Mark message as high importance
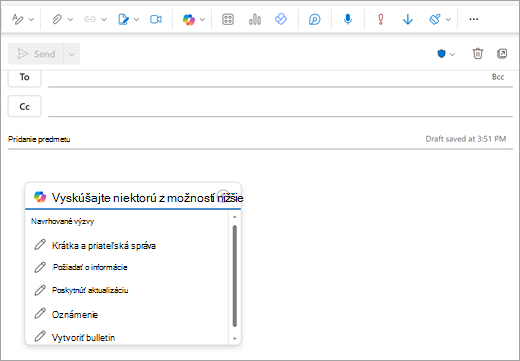Screen dimensions: 520x361 tap(381, 19)
